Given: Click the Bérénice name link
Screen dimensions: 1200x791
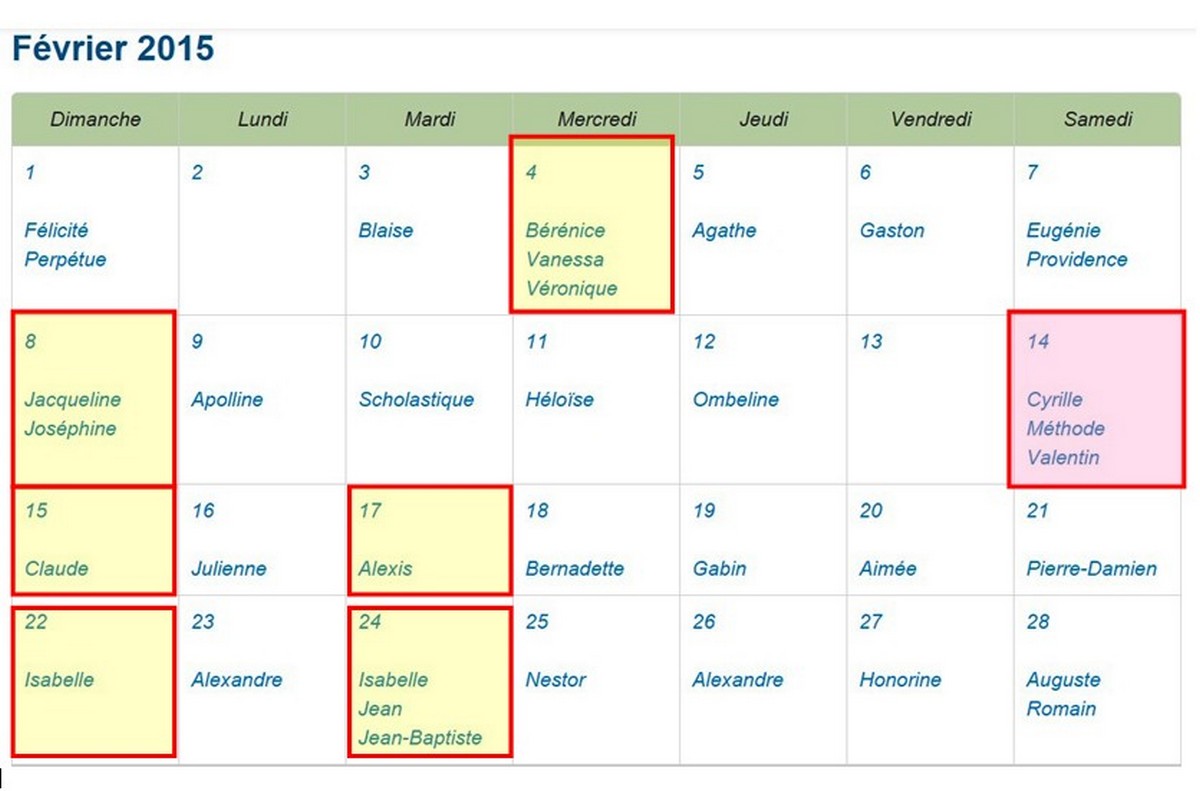Looking at the screenshot, I should 565,230.
